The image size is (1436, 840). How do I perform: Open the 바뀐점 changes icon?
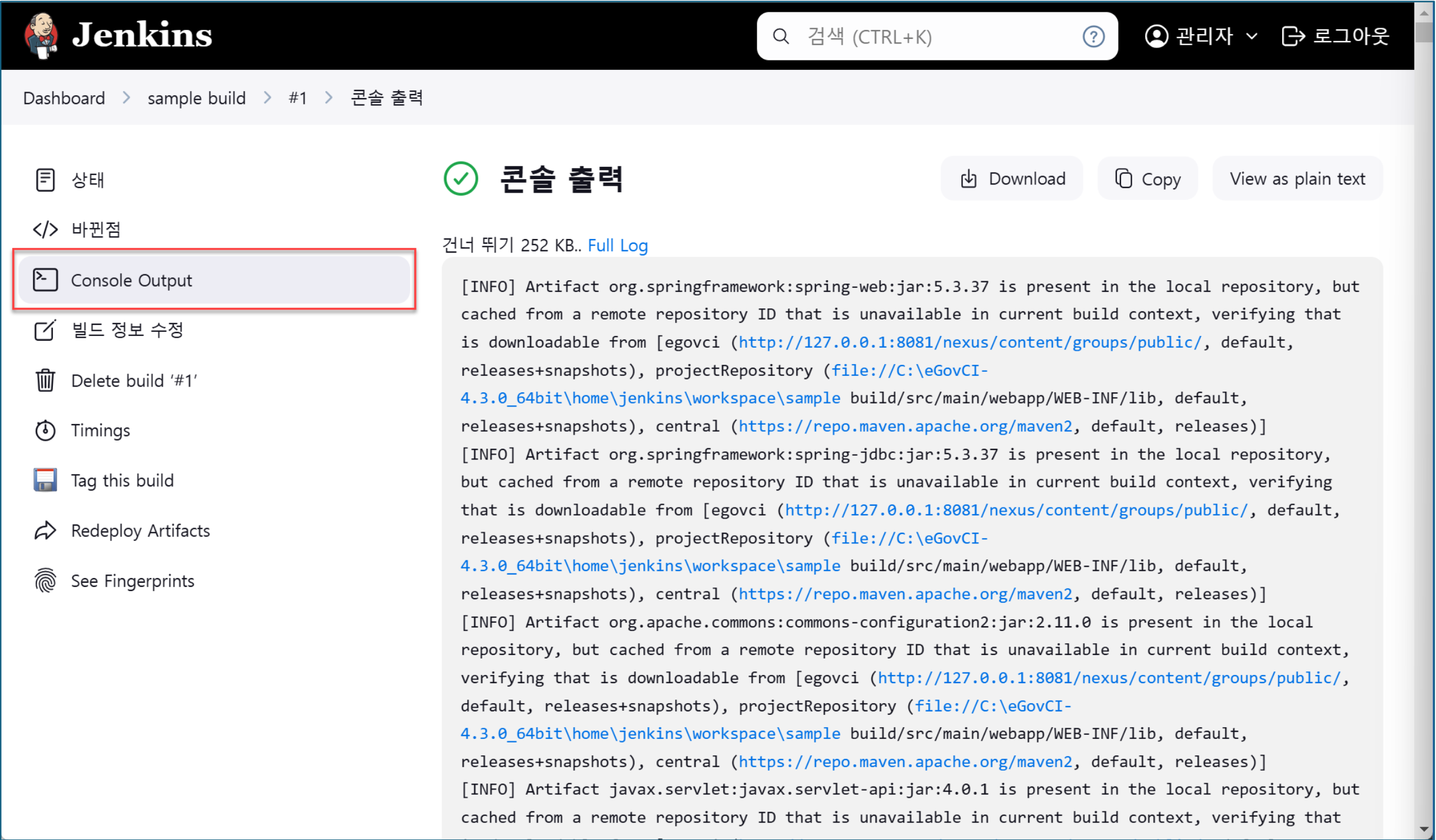pyautogui.click(x=45, y=229)
